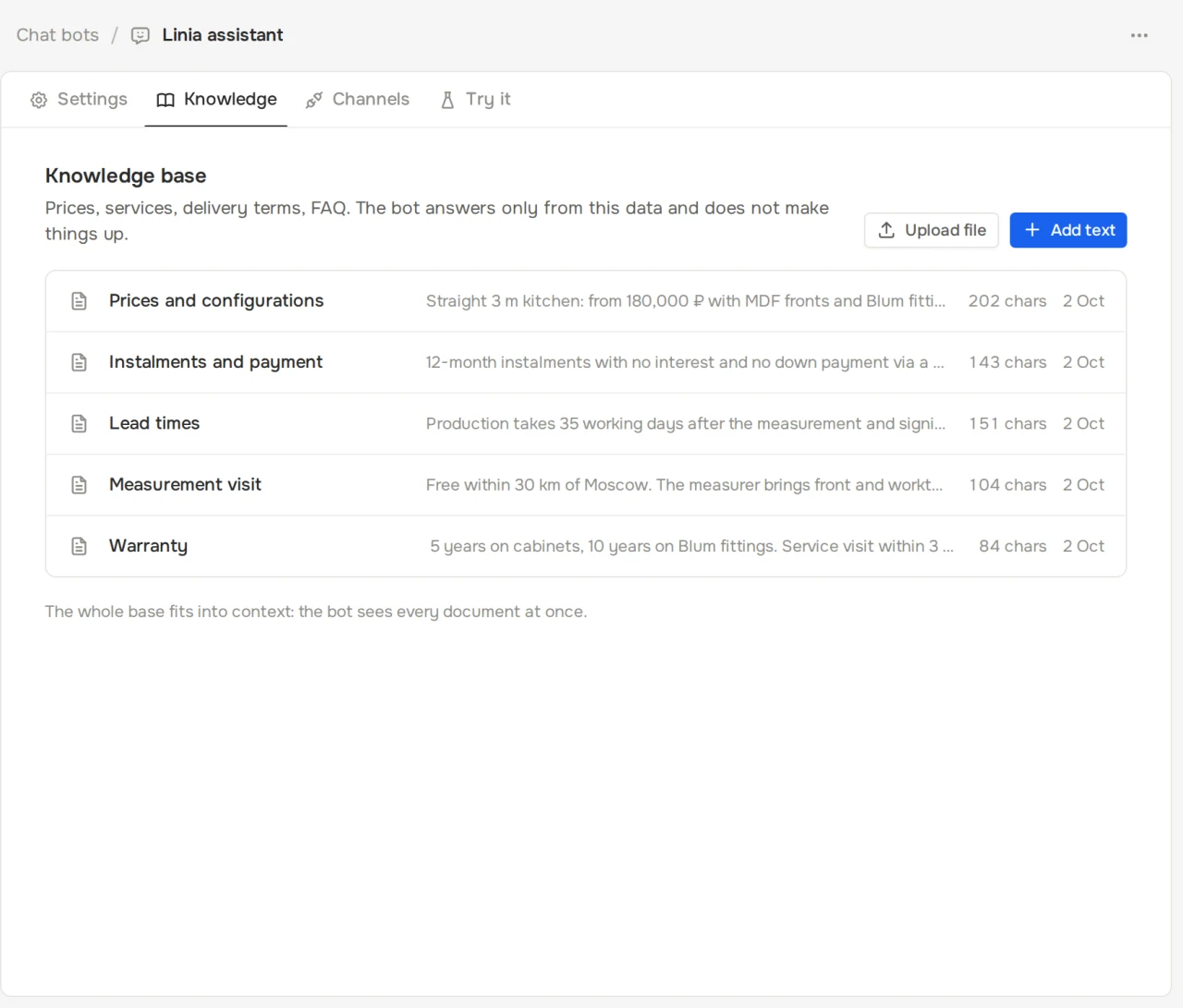Click the document icon for Warranty
Viewport: 1183px width, 1008px height.
pyautogui.click(x=79, y=546)
